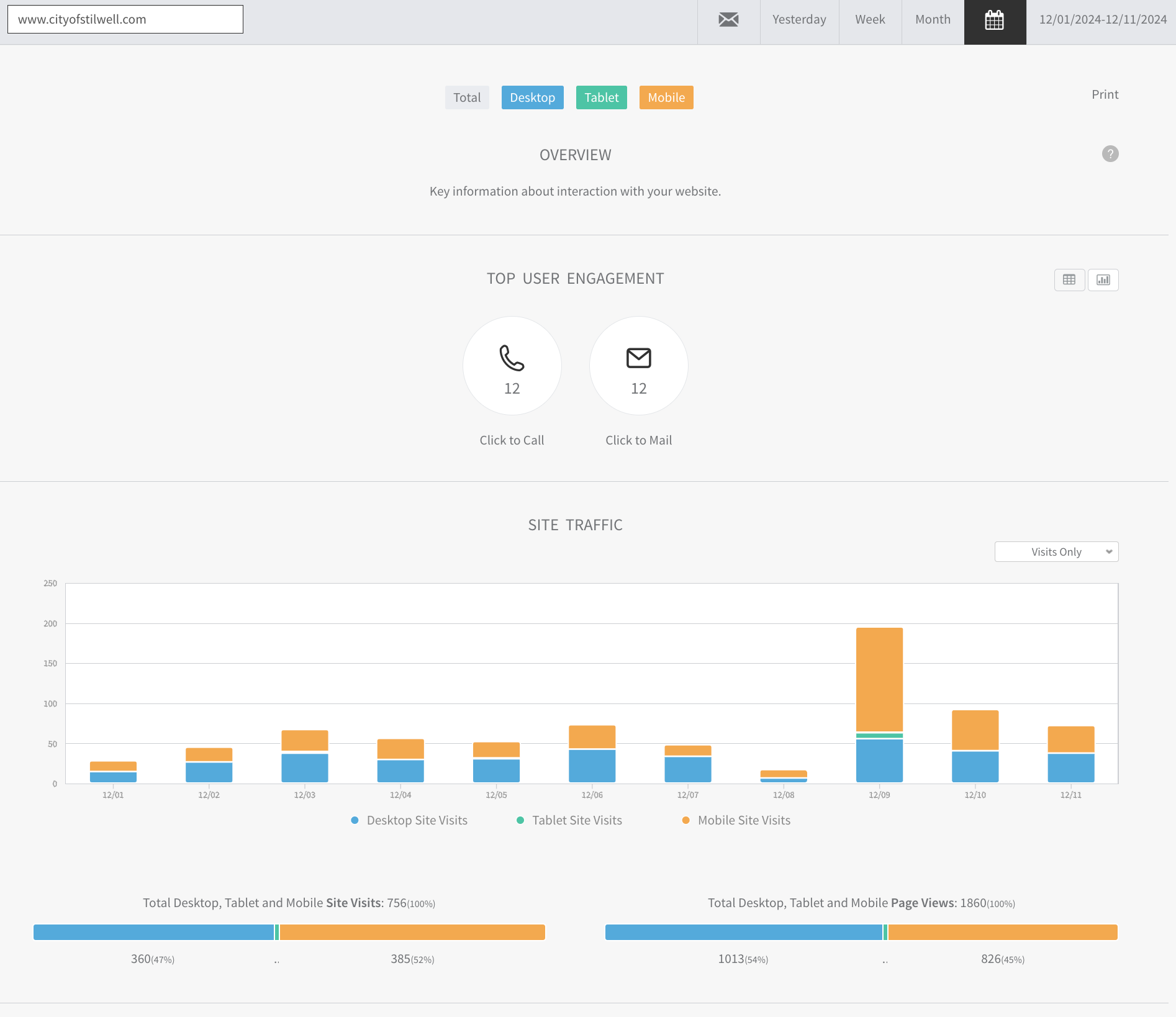This screenshot has height=1017, width=1176.
Task: Toggle Desktop Site Visits legend dot
Action: point(355,820)
